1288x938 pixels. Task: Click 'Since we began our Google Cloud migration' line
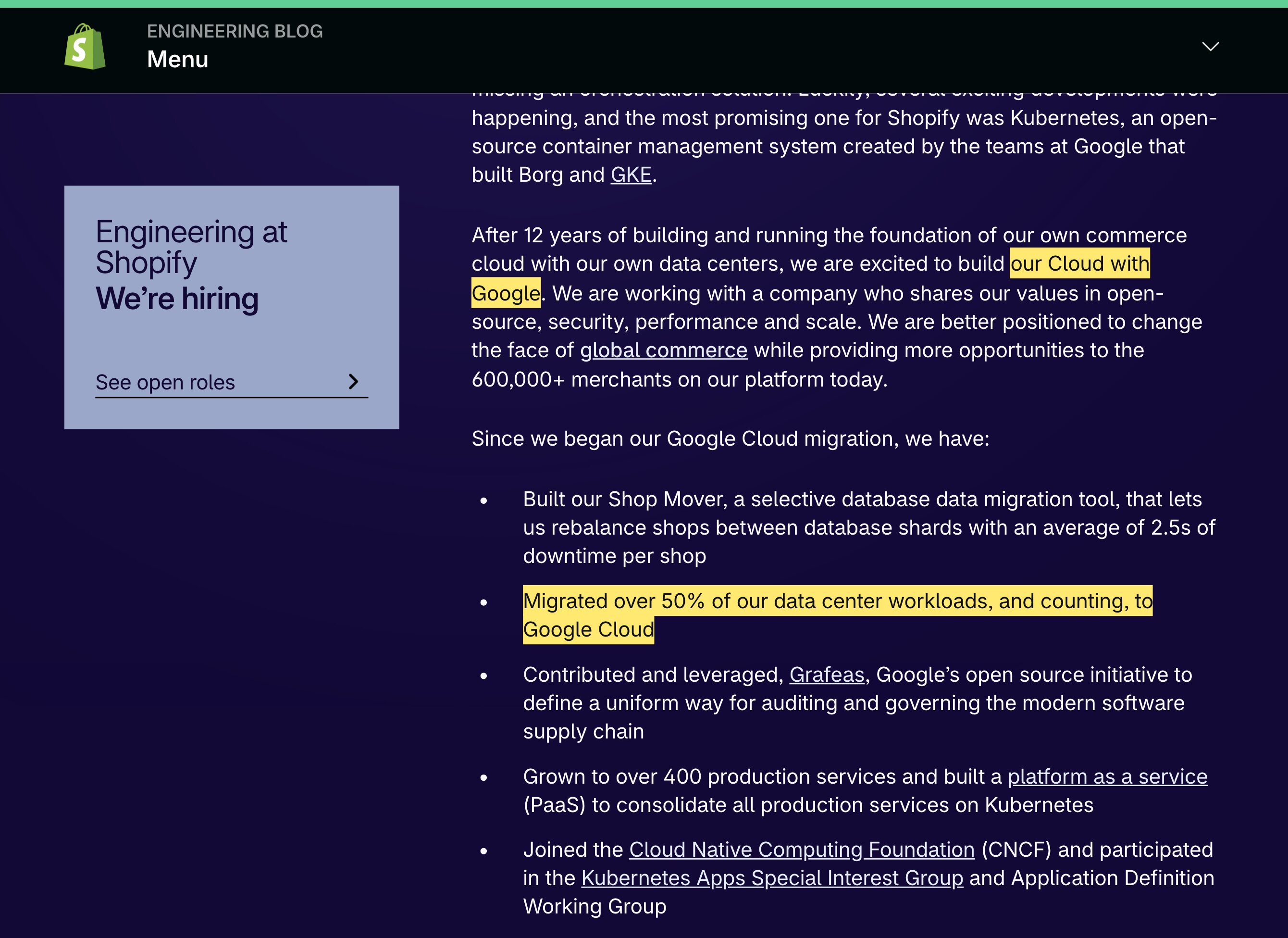pyautogui.click(x=731, y=438)
